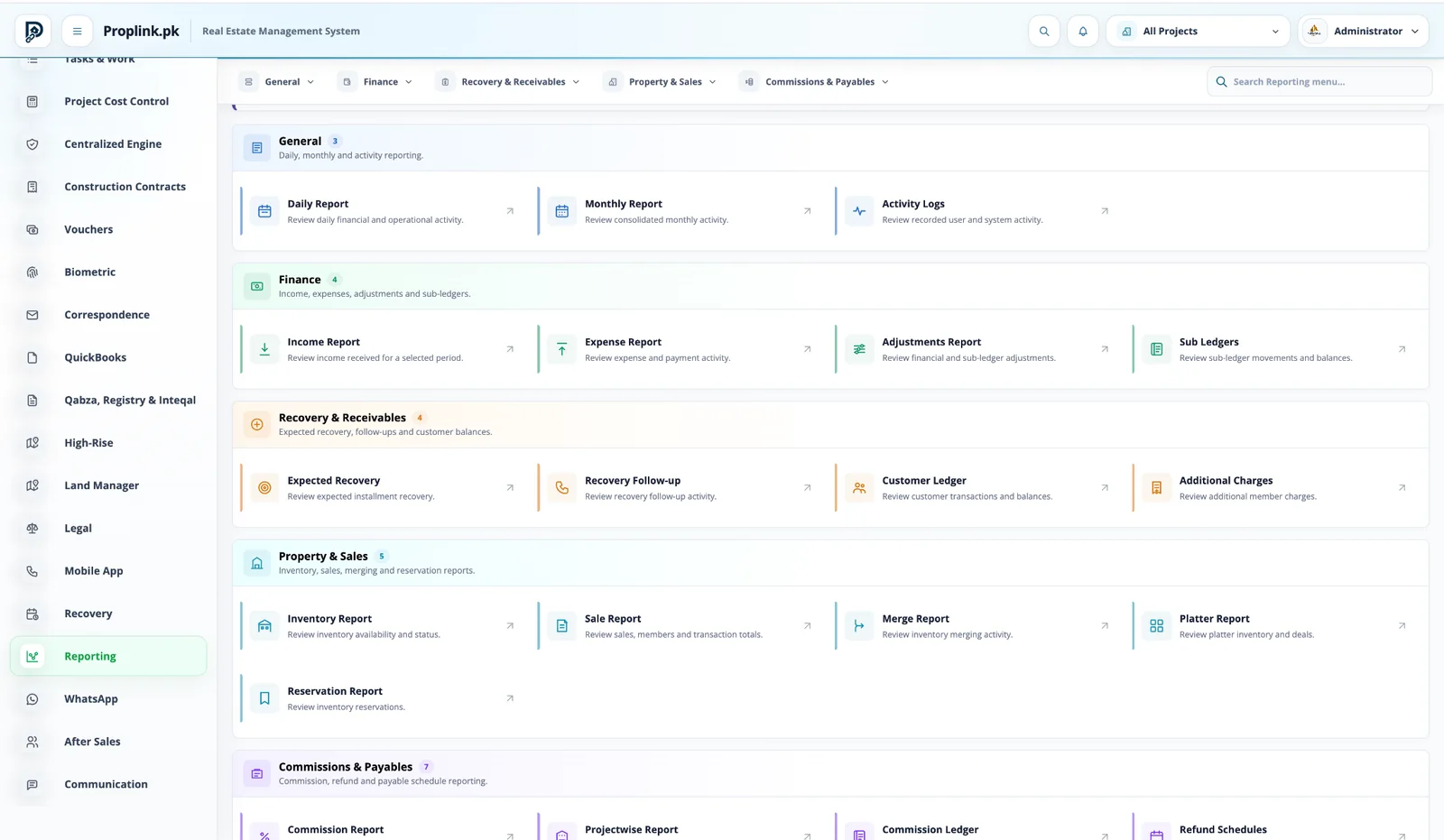Screen dimensions: 1444x840
Task: Toggle the hamburger sidebar menu button
Action: pos(78,32)
